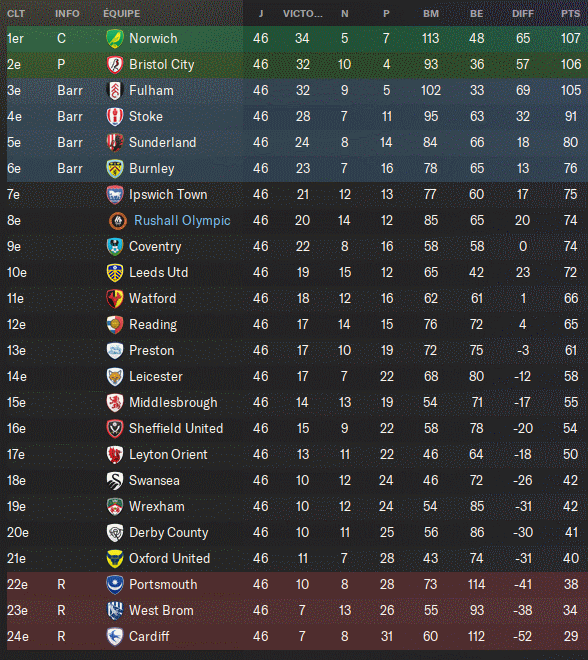Sort by the DIFF column header
The height and width of the screenshot is (660, 588).
(523, 13)
